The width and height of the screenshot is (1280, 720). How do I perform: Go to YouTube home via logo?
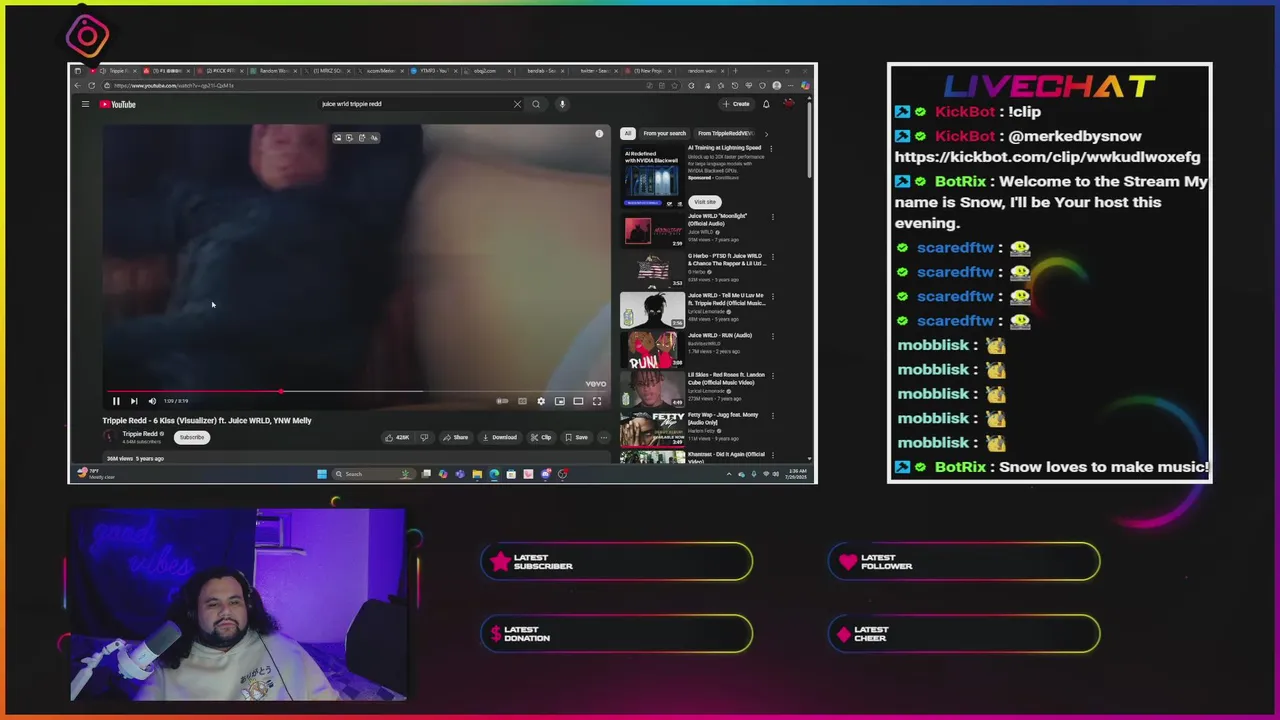pos(118,104)
